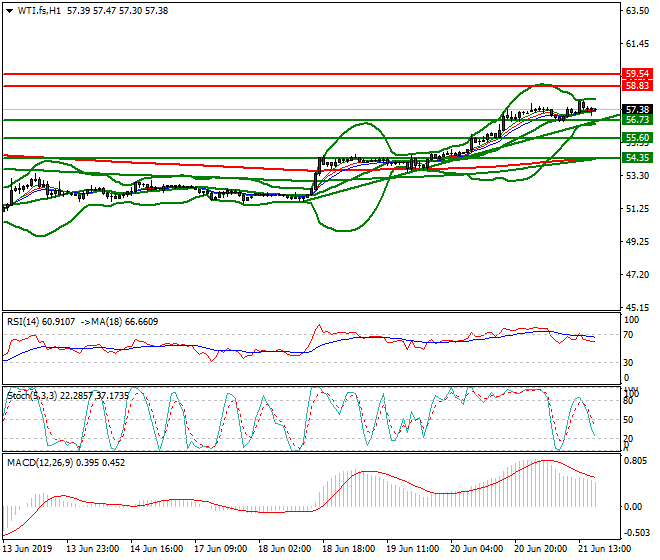Select the WTI.fs,H1 chart title text

point(39,11)
